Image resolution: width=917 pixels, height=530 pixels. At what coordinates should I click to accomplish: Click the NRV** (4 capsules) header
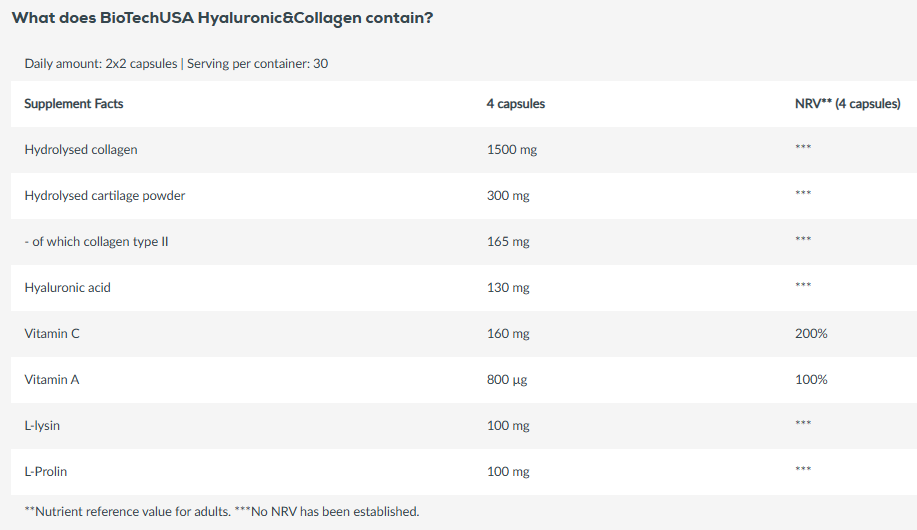[846, 104]
